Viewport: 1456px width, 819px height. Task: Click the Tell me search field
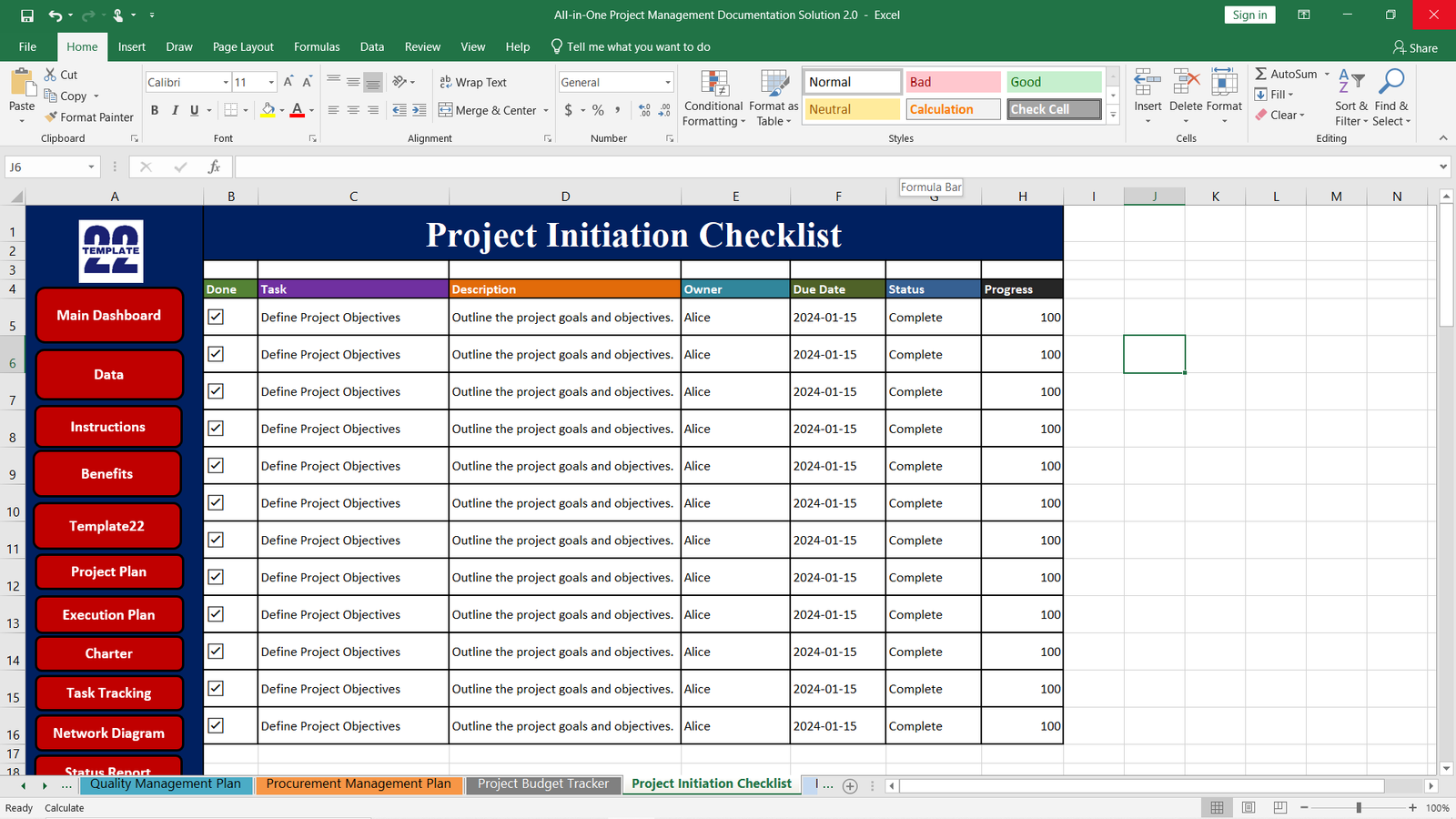tap(630, 46)
